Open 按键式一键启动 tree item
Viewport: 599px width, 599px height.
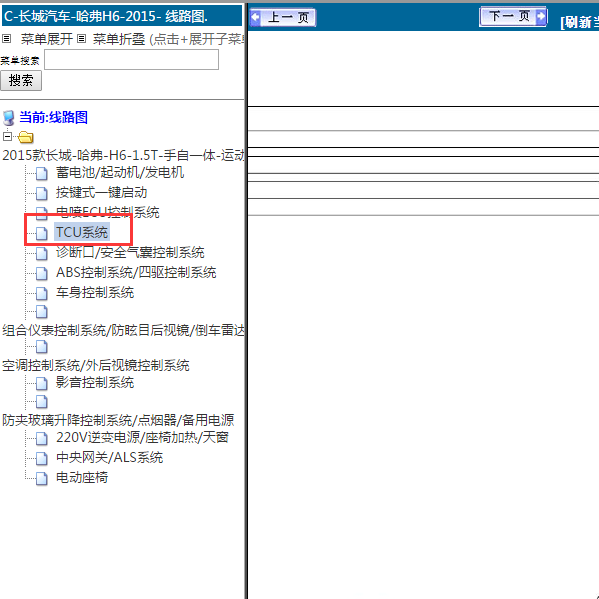click(102, 193)
